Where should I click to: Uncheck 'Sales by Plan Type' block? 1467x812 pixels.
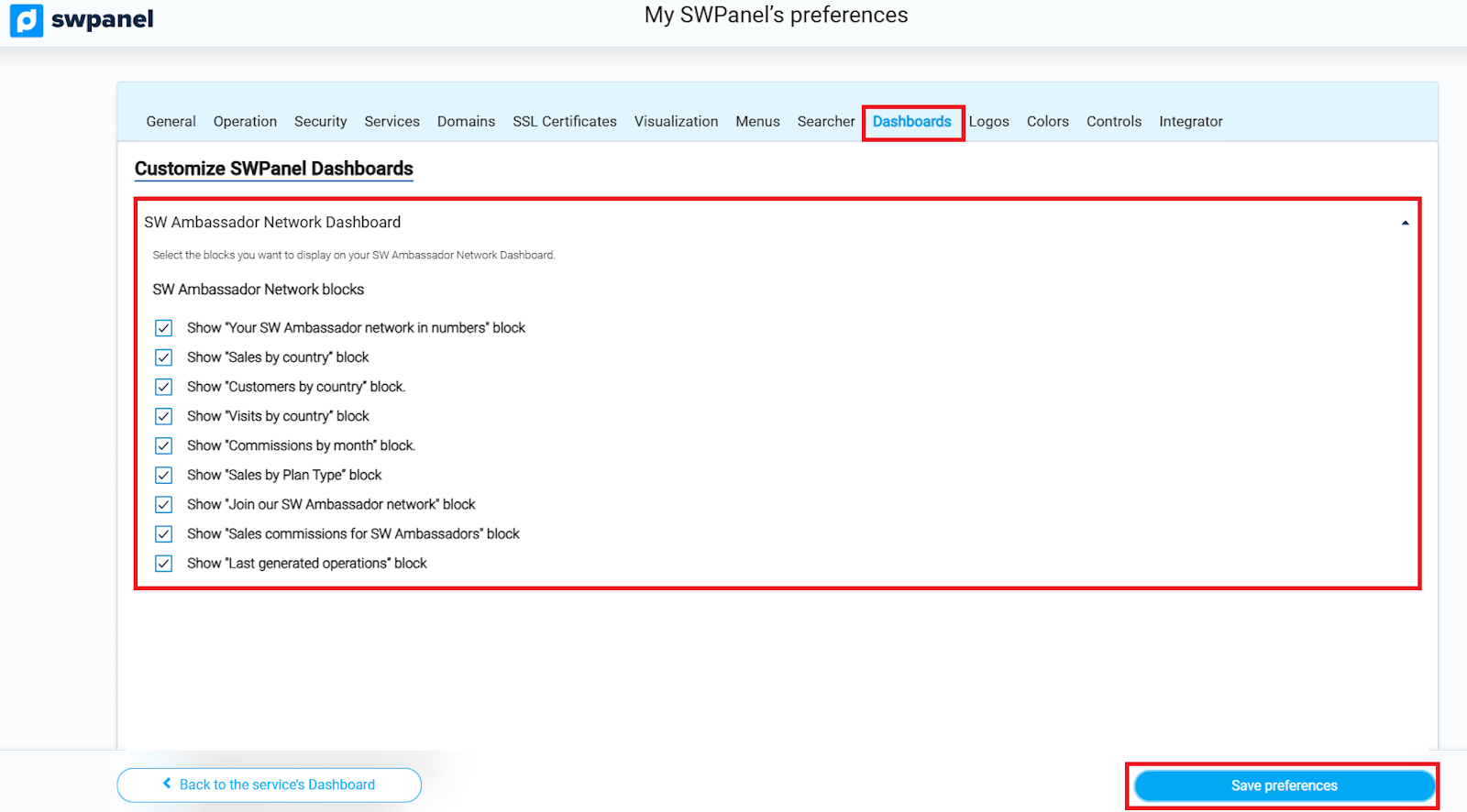click(x=164, y=475)
